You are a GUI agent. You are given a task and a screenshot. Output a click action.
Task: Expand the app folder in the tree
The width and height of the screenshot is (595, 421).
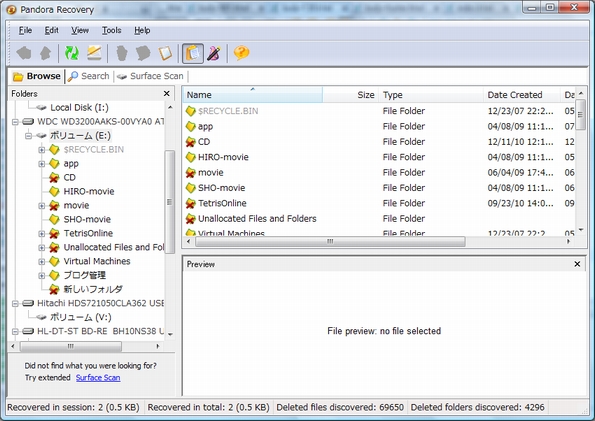coord(42,164)
